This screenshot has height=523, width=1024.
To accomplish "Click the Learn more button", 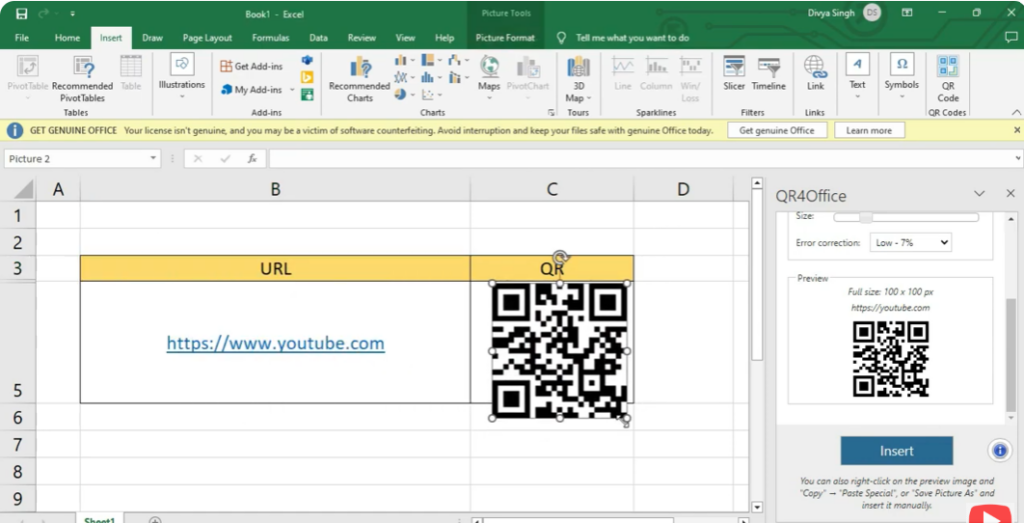I will point(869,131).
